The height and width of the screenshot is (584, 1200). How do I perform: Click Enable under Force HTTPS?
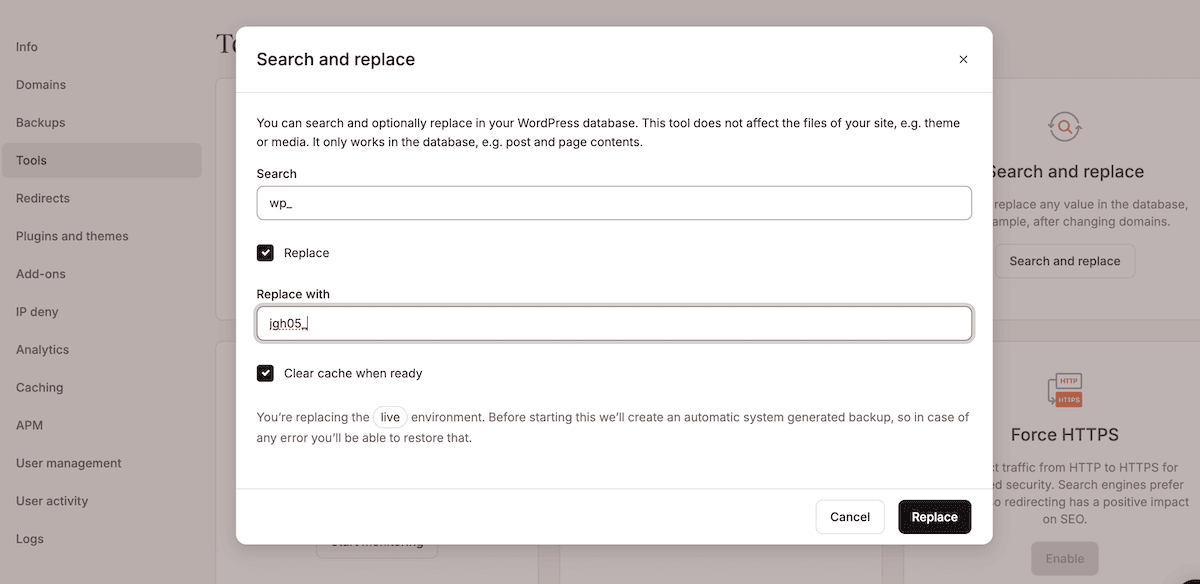(x=1065, y=559)
